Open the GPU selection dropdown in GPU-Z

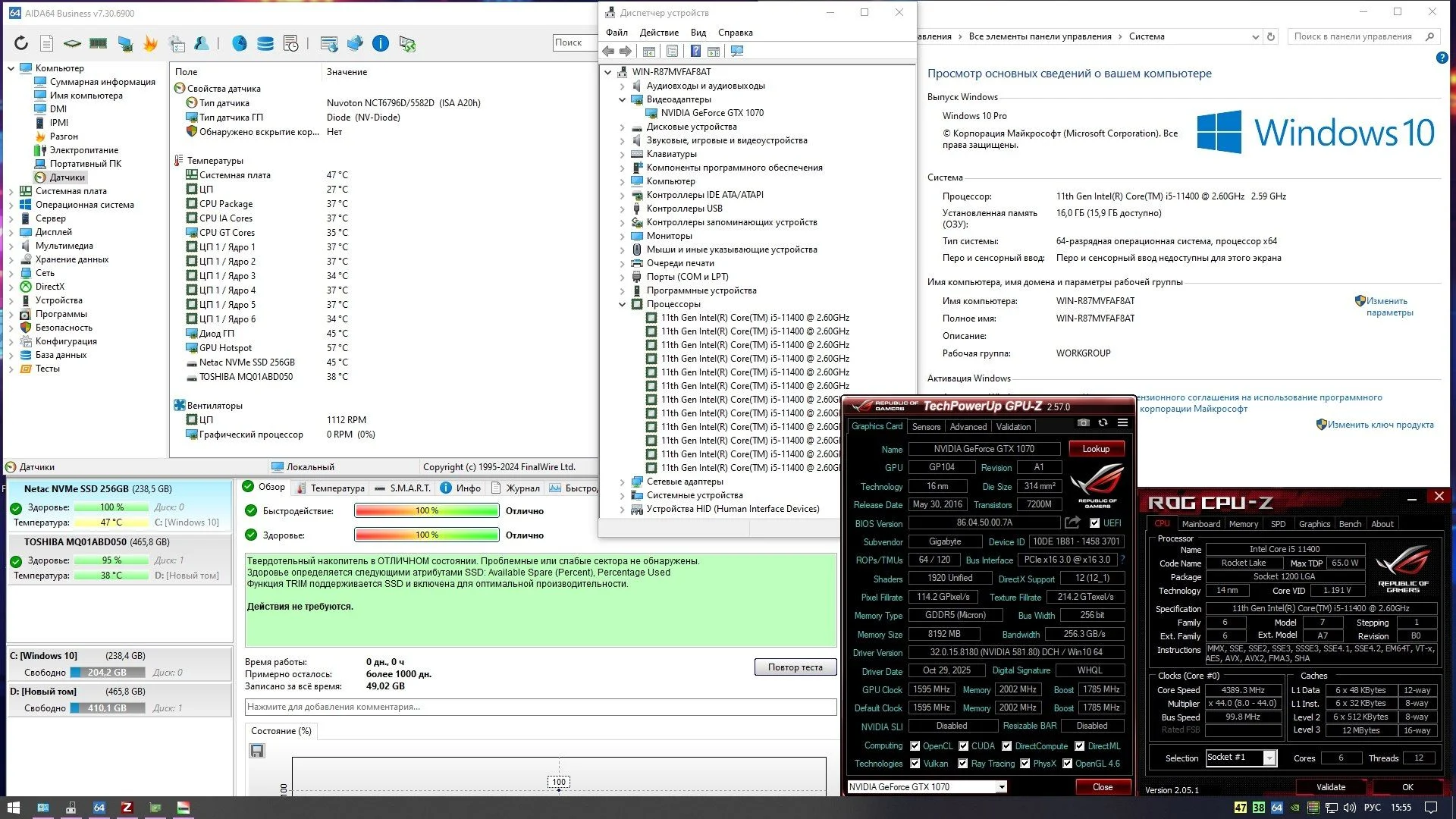(x=1002, y=787)
